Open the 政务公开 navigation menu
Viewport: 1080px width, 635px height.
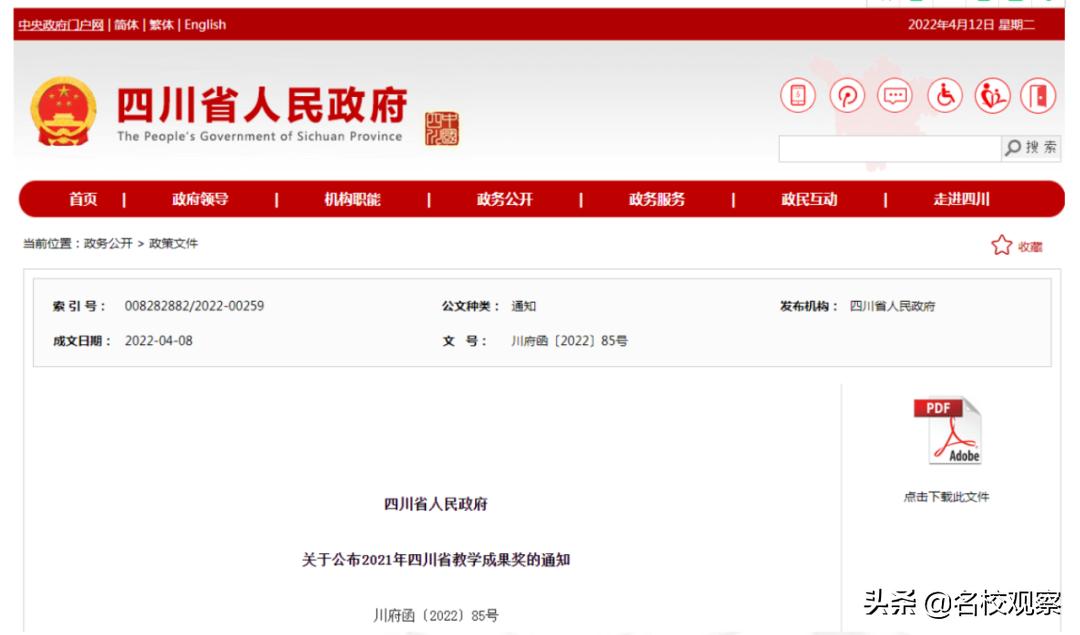[507, 199]
